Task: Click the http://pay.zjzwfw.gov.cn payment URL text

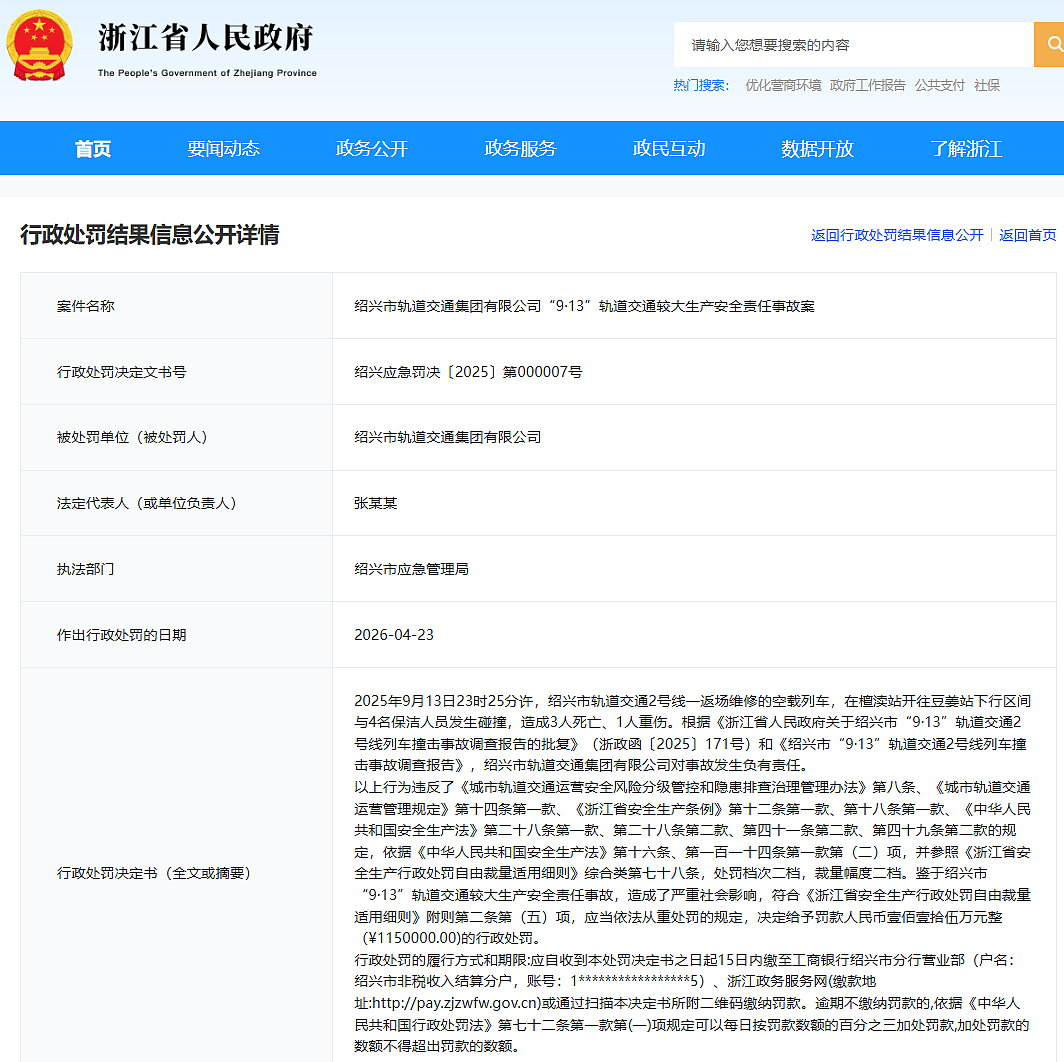Action: 456,1003
